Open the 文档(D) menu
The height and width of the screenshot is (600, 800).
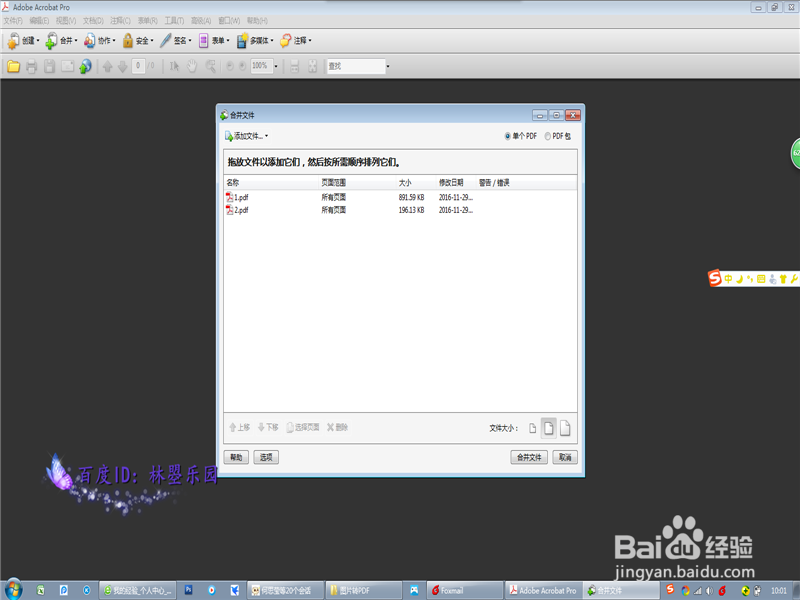pyautogui.click(x=93, y=20)
